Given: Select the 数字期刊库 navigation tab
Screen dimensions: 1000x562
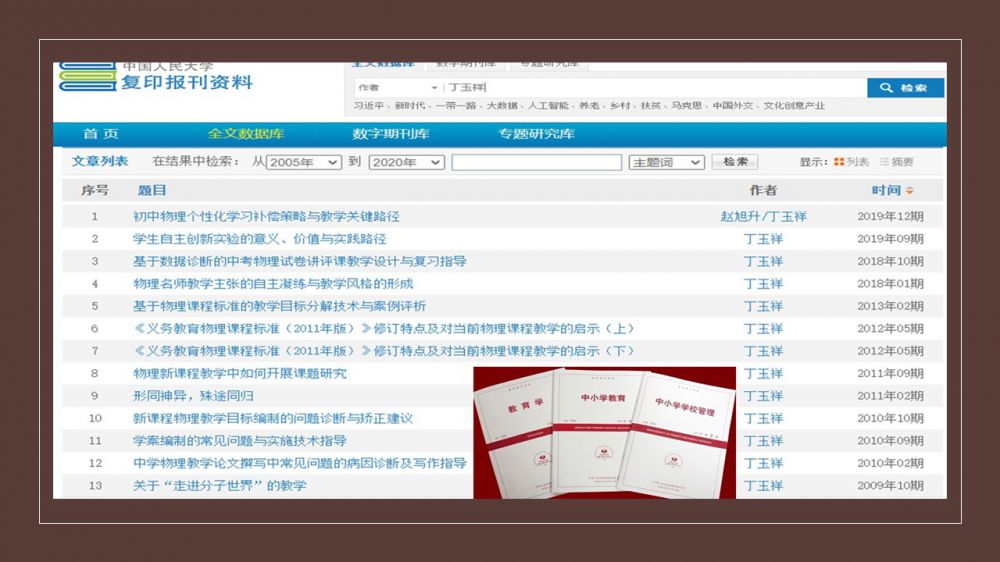Looking at the screenshot, I should pos(391,134).
